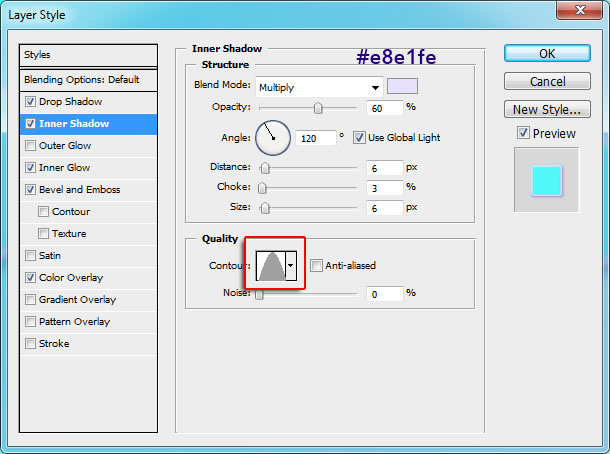The image size is (610, 454).
Task: Confirm with the OK button
Action: pos(547,53)
